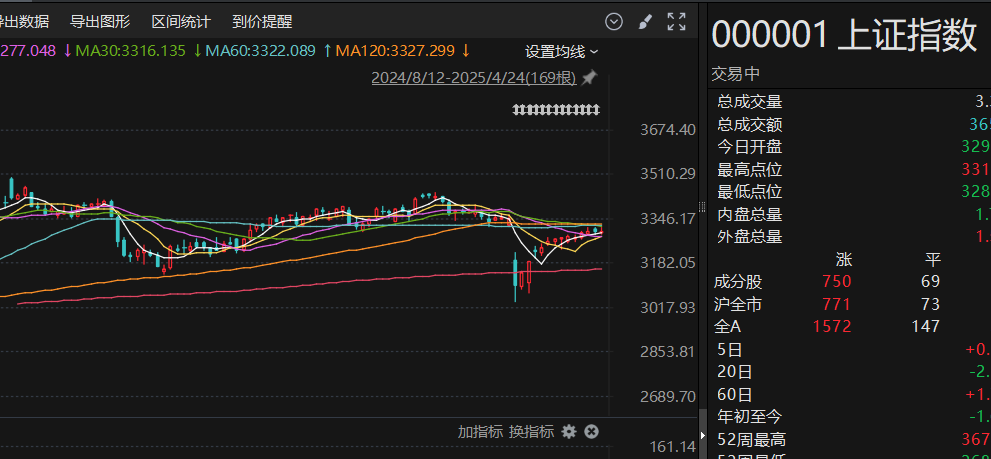Click the 平 column header
Image resolution: width=991 pixels, height=459 pixels.
pyautogui.click(x=932, y=259)
